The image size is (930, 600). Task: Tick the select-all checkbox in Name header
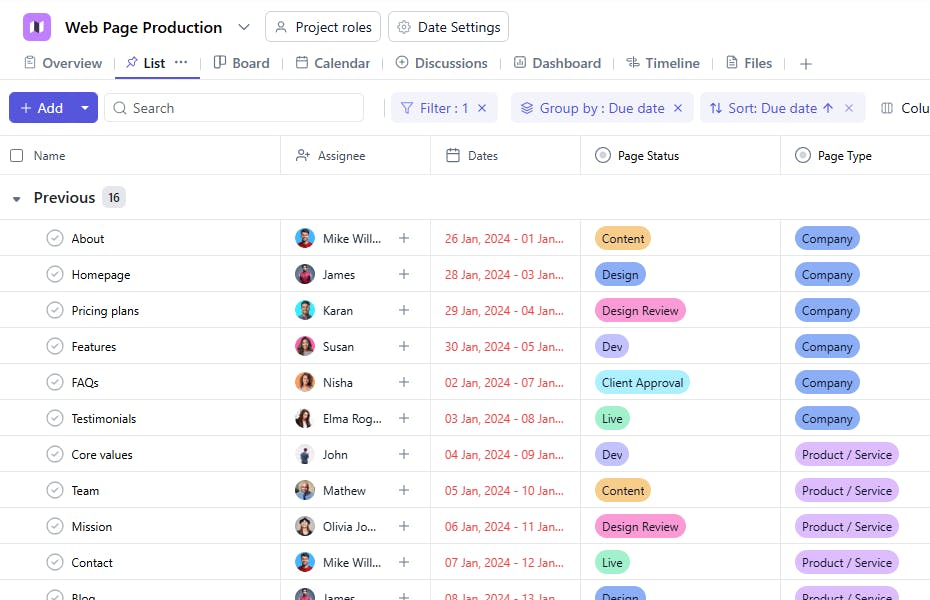(17, 156)
